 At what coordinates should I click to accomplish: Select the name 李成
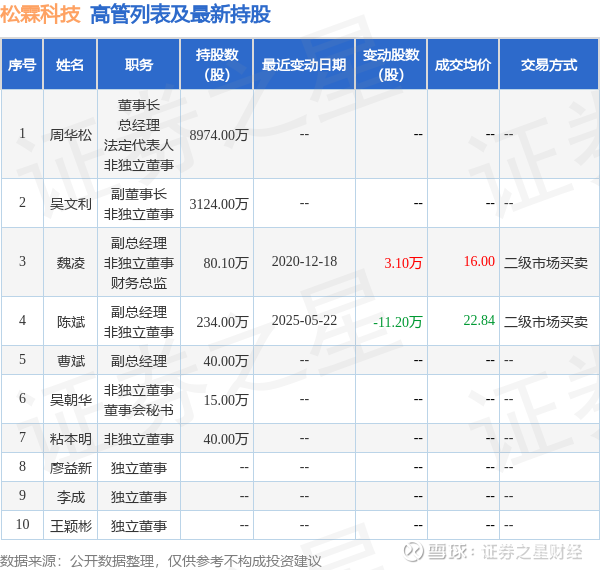[70, 497]
